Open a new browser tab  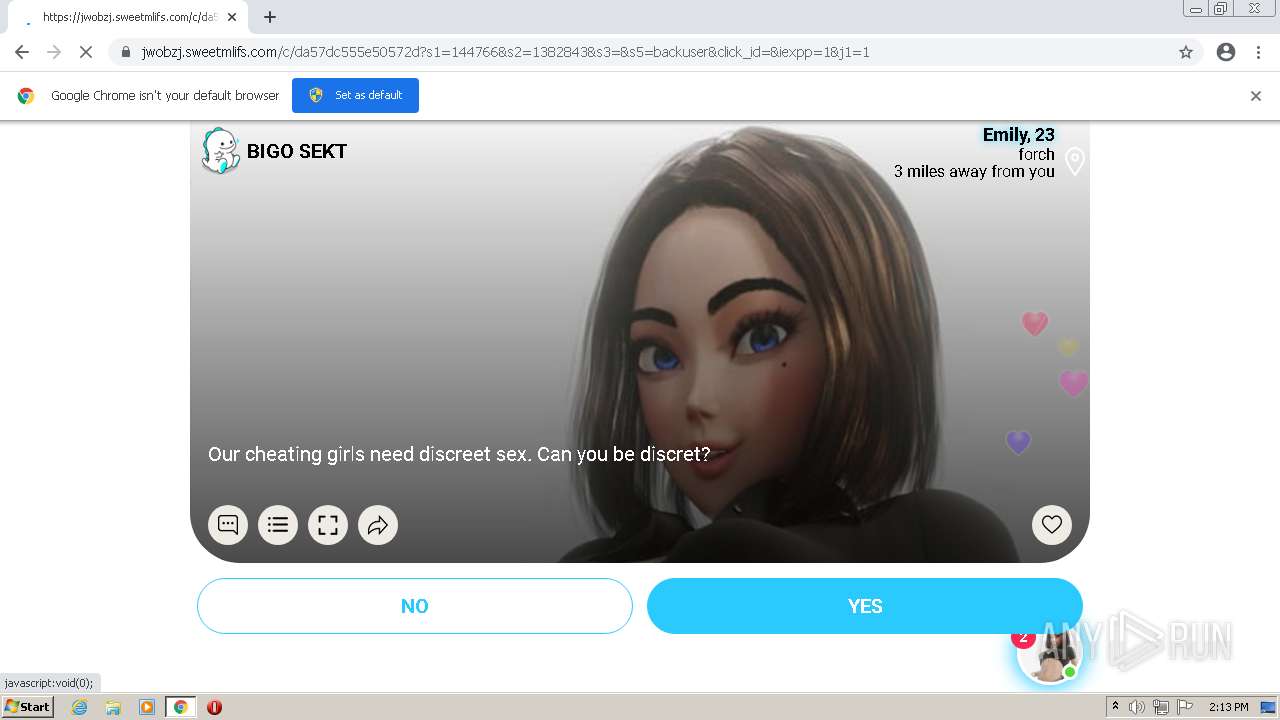270,17
